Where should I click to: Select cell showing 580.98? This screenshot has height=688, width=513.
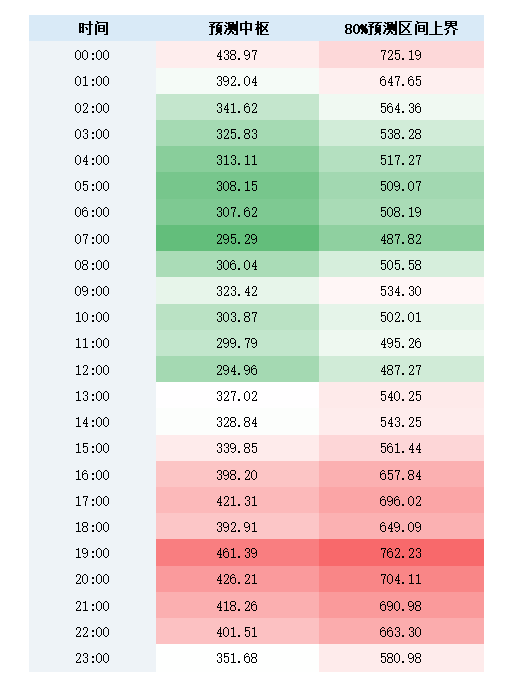click(x=401, y=658)
